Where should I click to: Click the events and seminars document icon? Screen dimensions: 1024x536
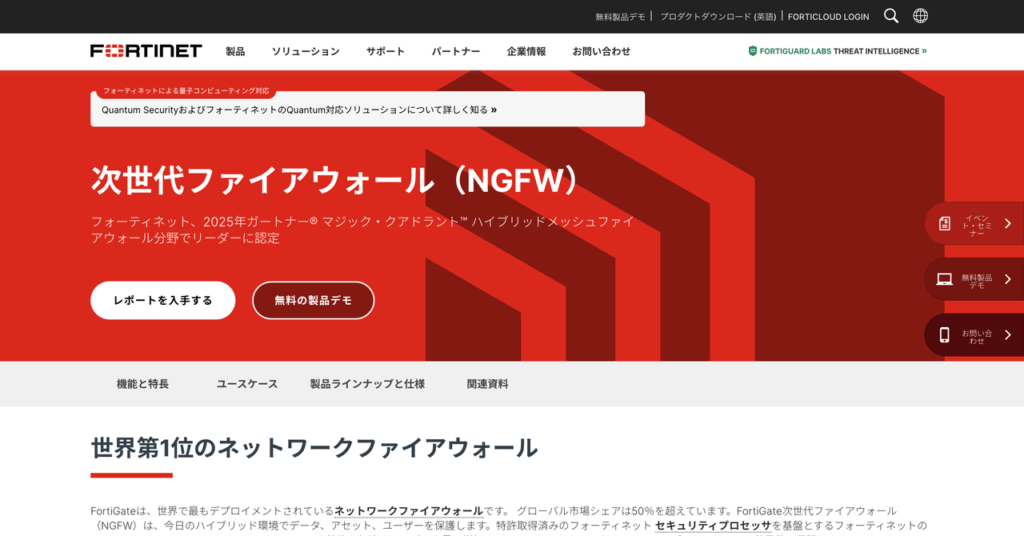coord(944,224)
